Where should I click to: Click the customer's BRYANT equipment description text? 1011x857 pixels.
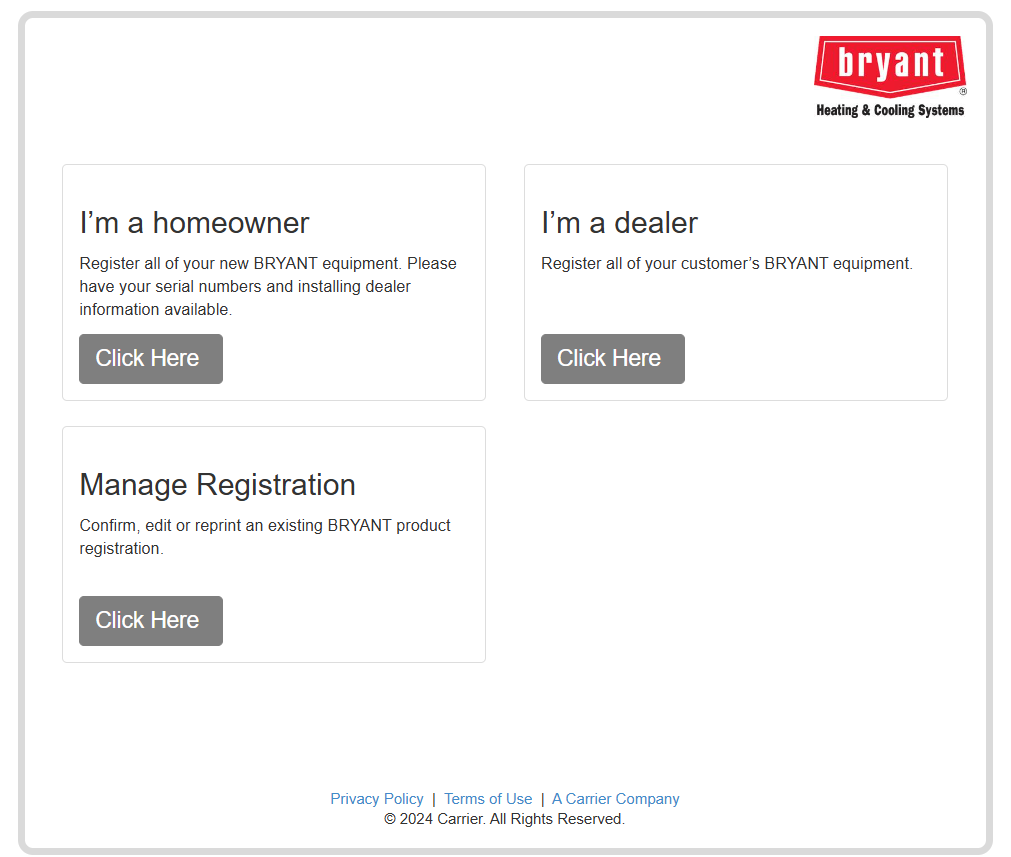click(x=726, y=264)
